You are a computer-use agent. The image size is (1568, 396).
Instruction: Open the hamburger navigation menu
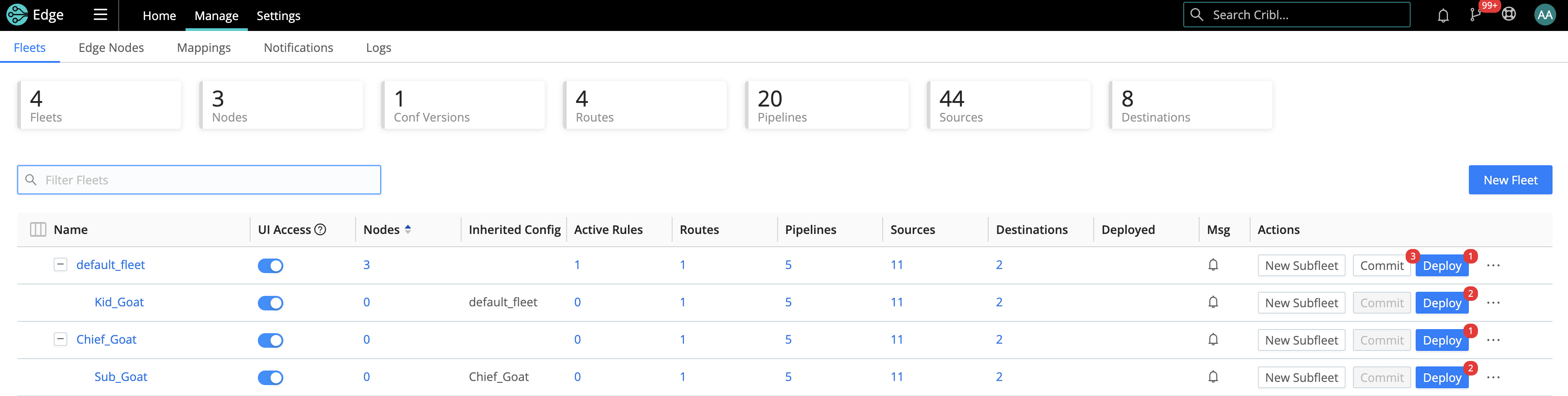[101, 15]
